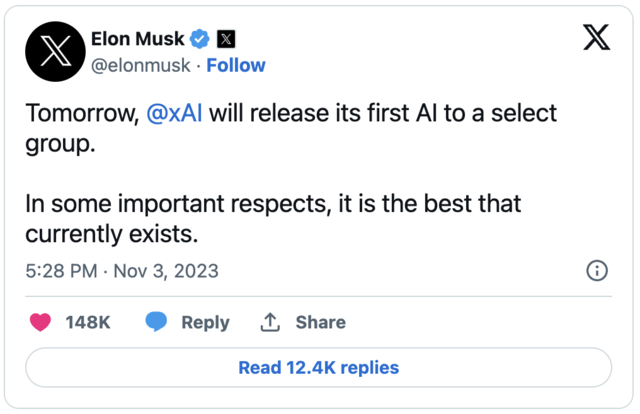Click the tweet sentence starting with Tomorrow
This screenshot has height=414, width=640.
pyautogui.click(x=290, y=114)
